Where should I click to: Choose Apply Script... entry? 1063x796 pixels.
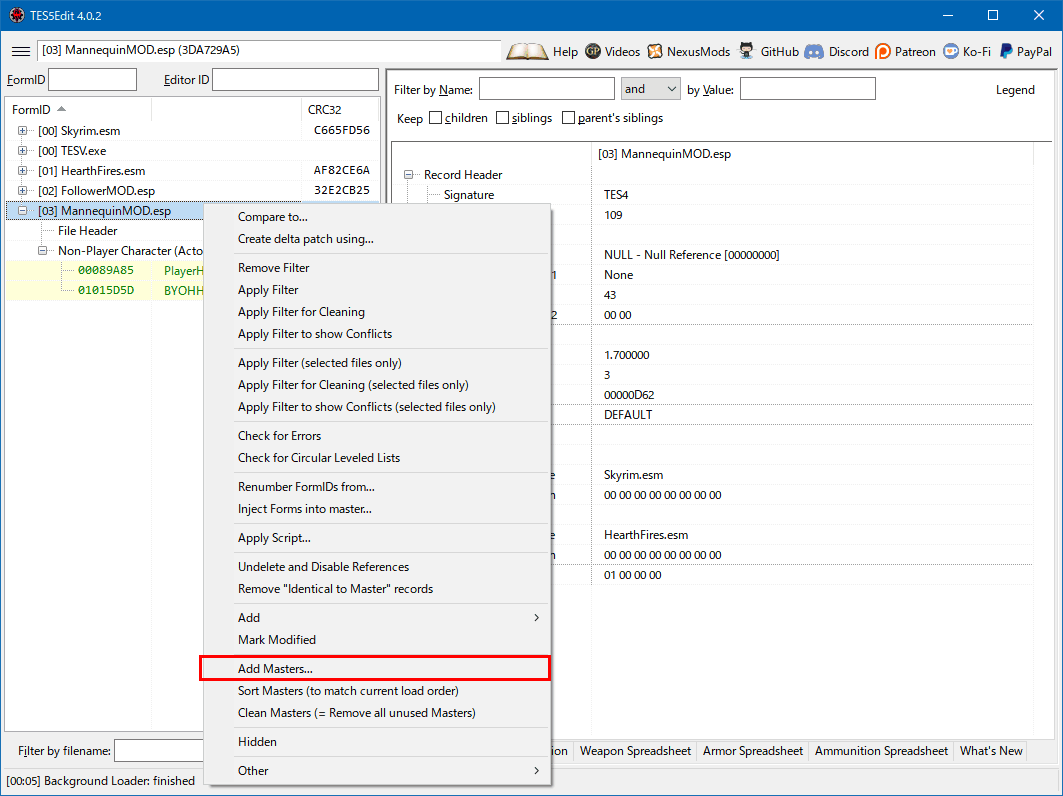378,538
